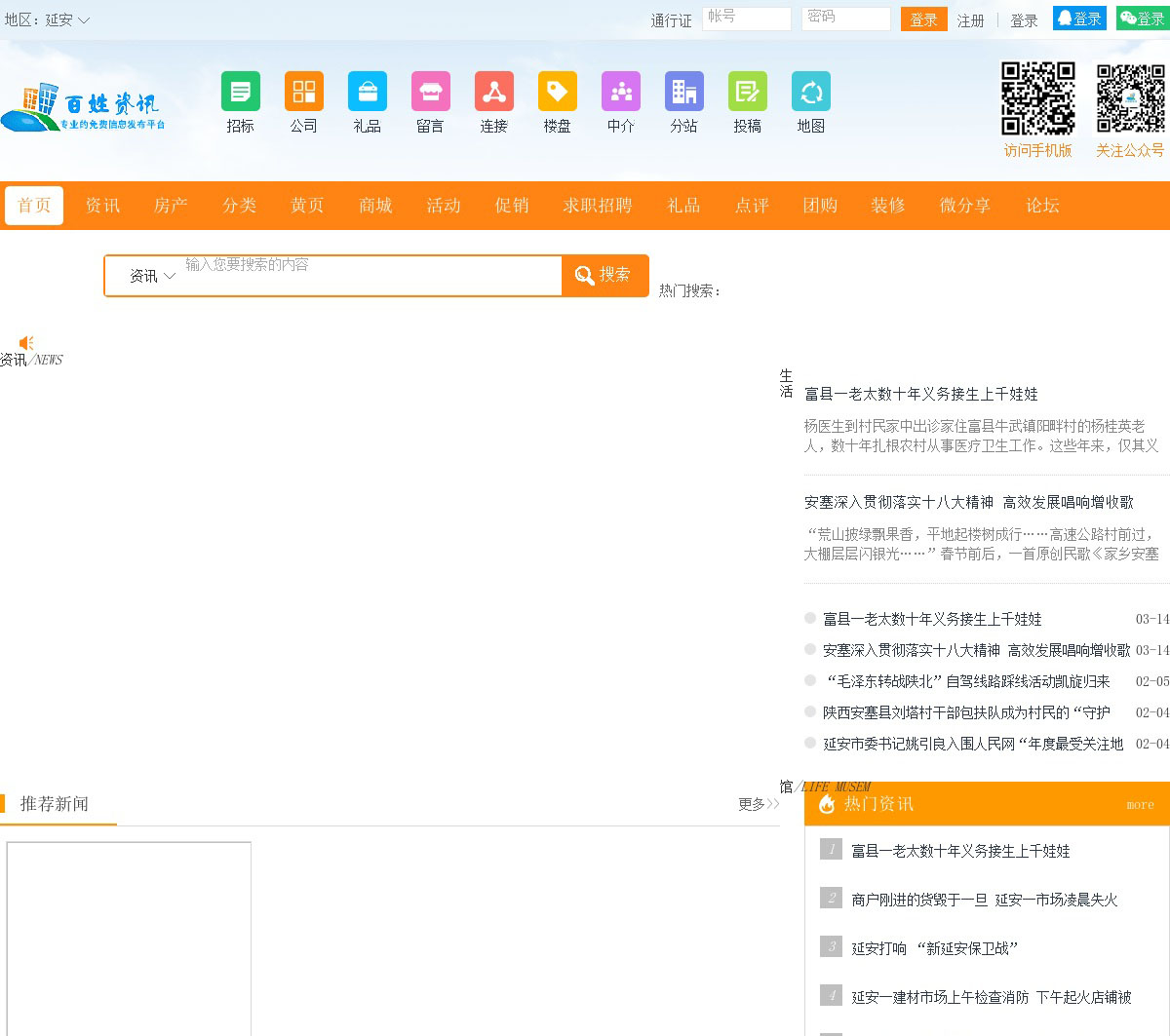Screen dimensions: 1170x1036
Task: Expand the 地区 延安 region dropdown
Action: [58, 19]
